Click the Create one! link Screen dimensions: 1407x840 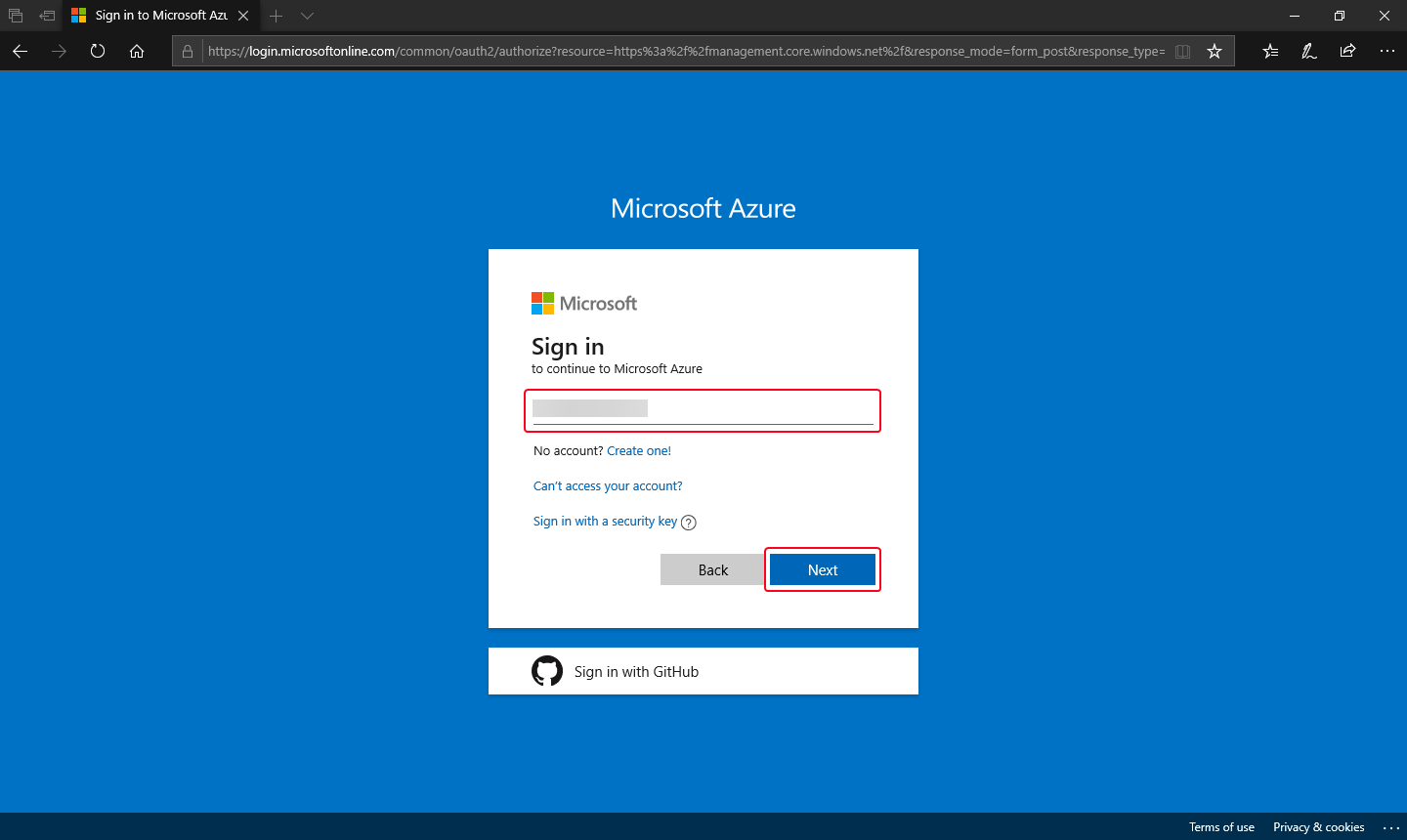point(639,450)
